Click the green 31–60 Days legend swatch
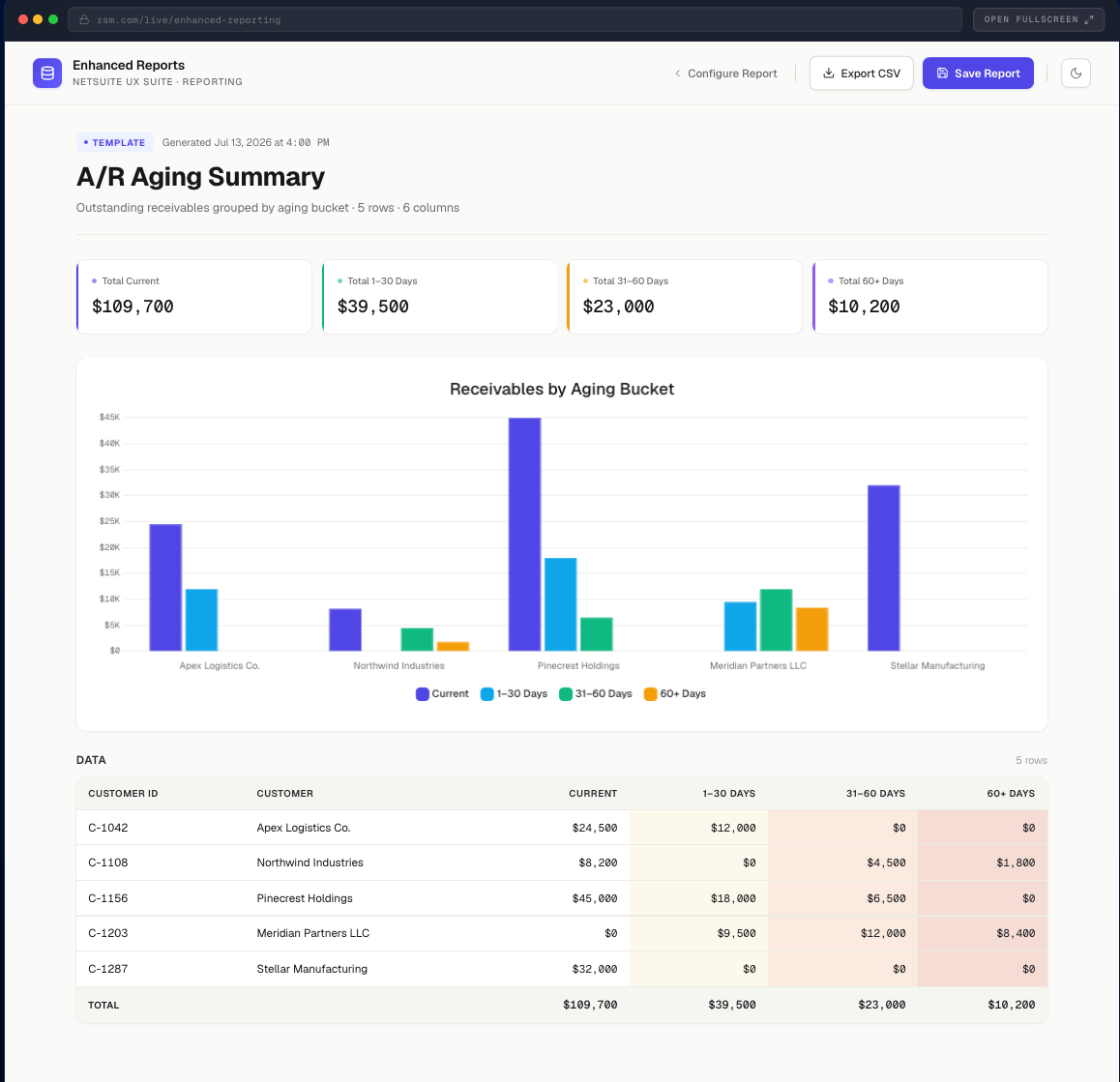The width and height of the screenshot is (1120, 1082). (566, 693)
